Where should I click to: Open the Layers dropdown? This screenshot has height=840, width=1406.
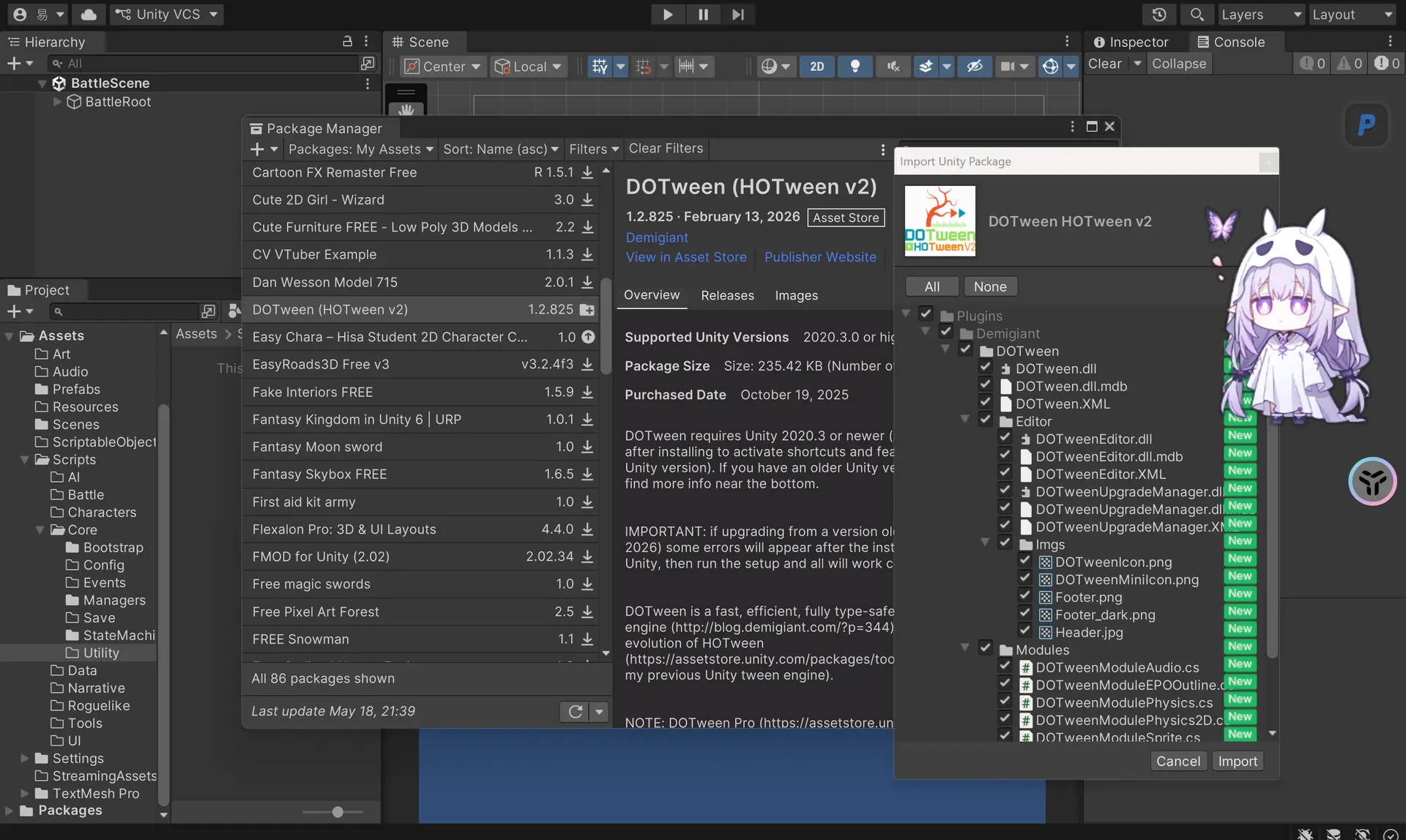1261,15
